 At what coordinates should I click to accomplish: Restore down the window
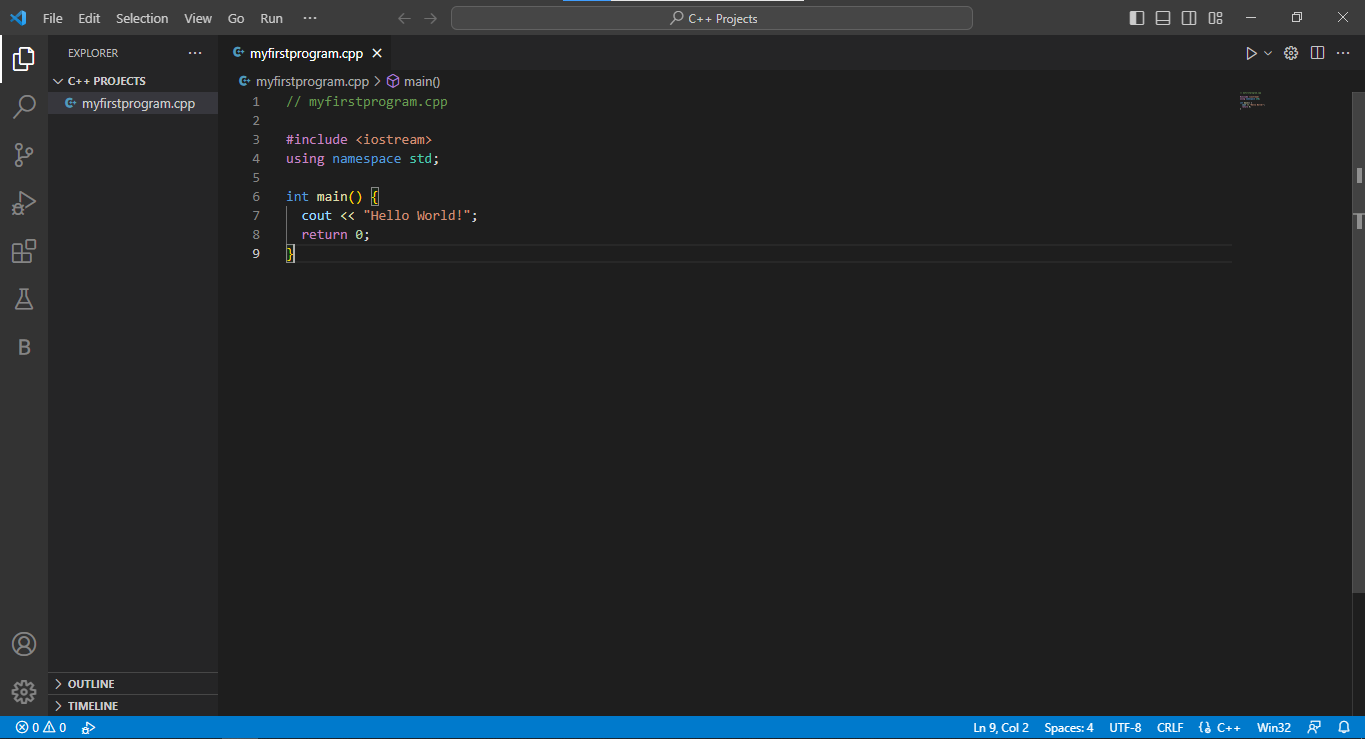(x=1296, y=18)
